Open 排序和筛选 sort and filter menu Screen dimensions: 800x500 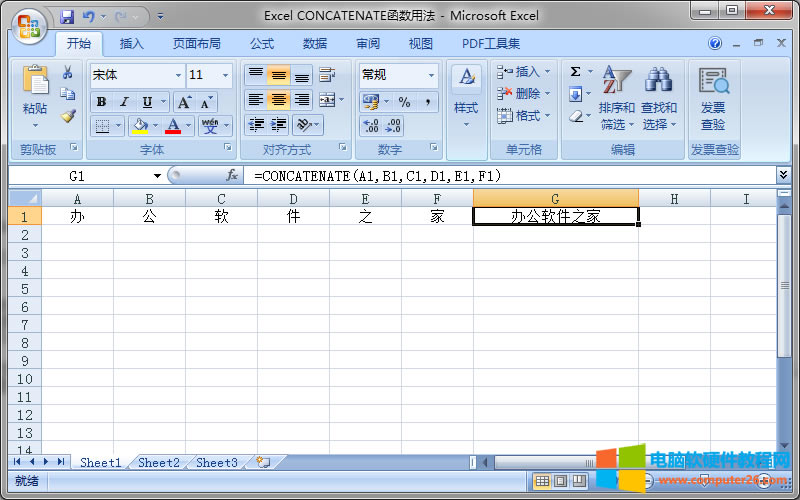pos(616,97)
